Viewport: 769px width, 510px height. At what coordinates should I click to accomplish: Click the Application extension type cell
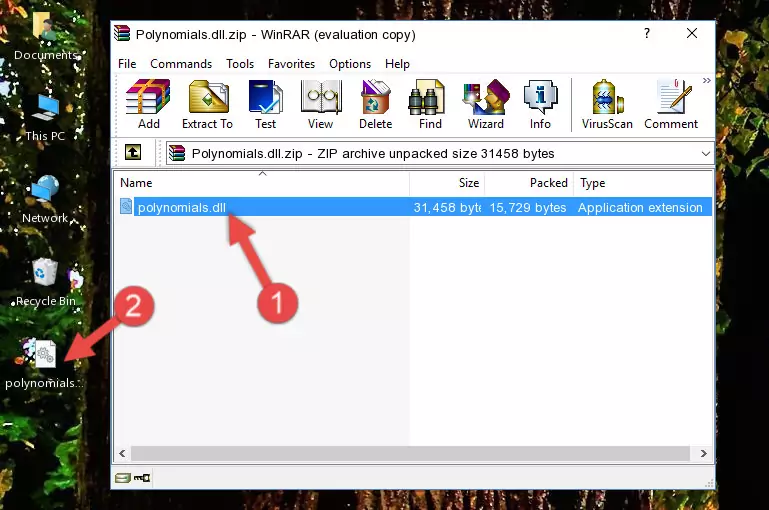[x=640, y=207]
